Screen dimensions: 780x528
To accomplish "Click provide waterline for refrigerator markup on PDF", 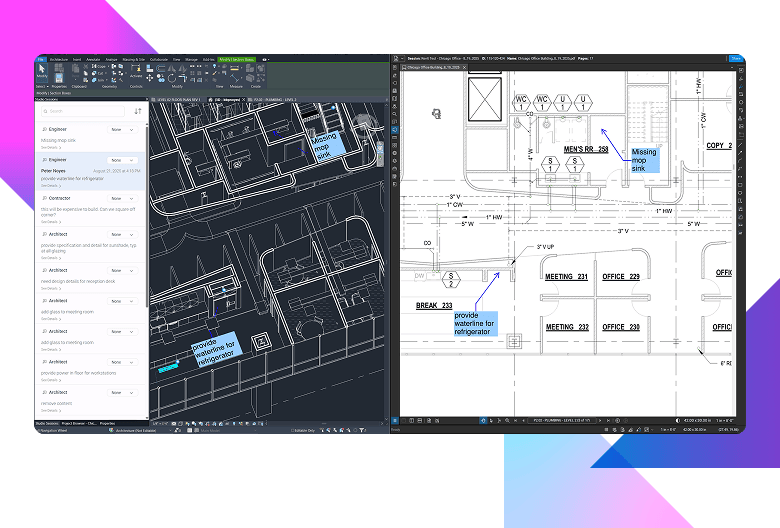I will click(x=475, y=323).
